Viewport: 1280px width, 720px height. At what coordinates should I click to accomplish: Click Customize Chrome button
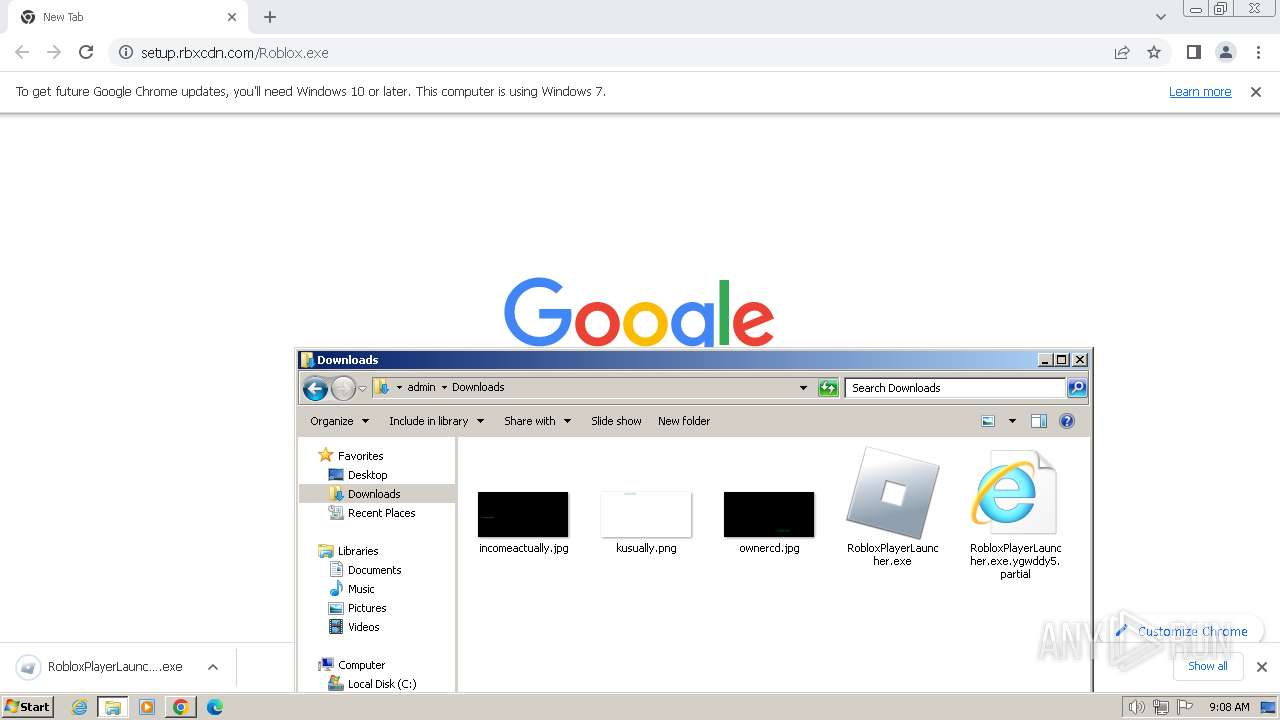point(1182,631)
